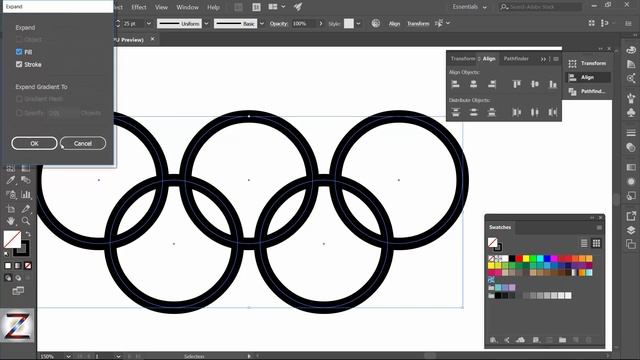Open the Window menu
Screen dimensions: 640x360
pos(187,7)
